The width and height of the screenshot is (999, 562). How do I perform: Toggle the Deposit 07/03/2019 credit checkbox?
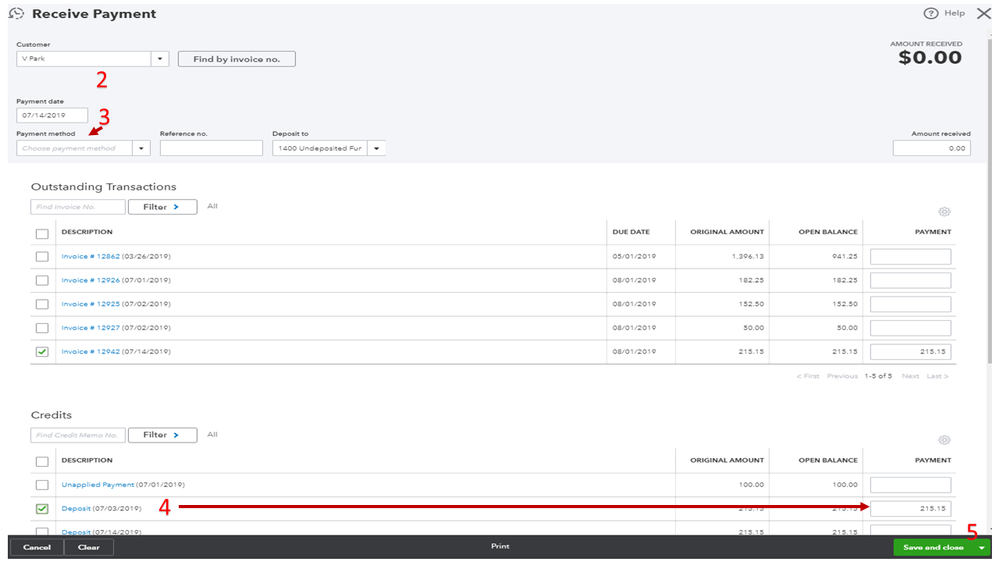(42, 509)
